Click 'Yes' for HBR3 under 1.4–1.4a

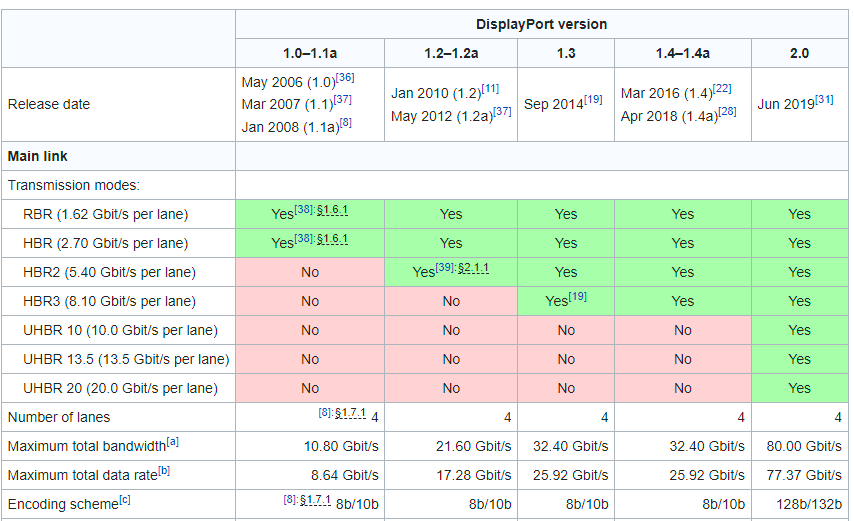pyautogui.click(x=682, y=301)
